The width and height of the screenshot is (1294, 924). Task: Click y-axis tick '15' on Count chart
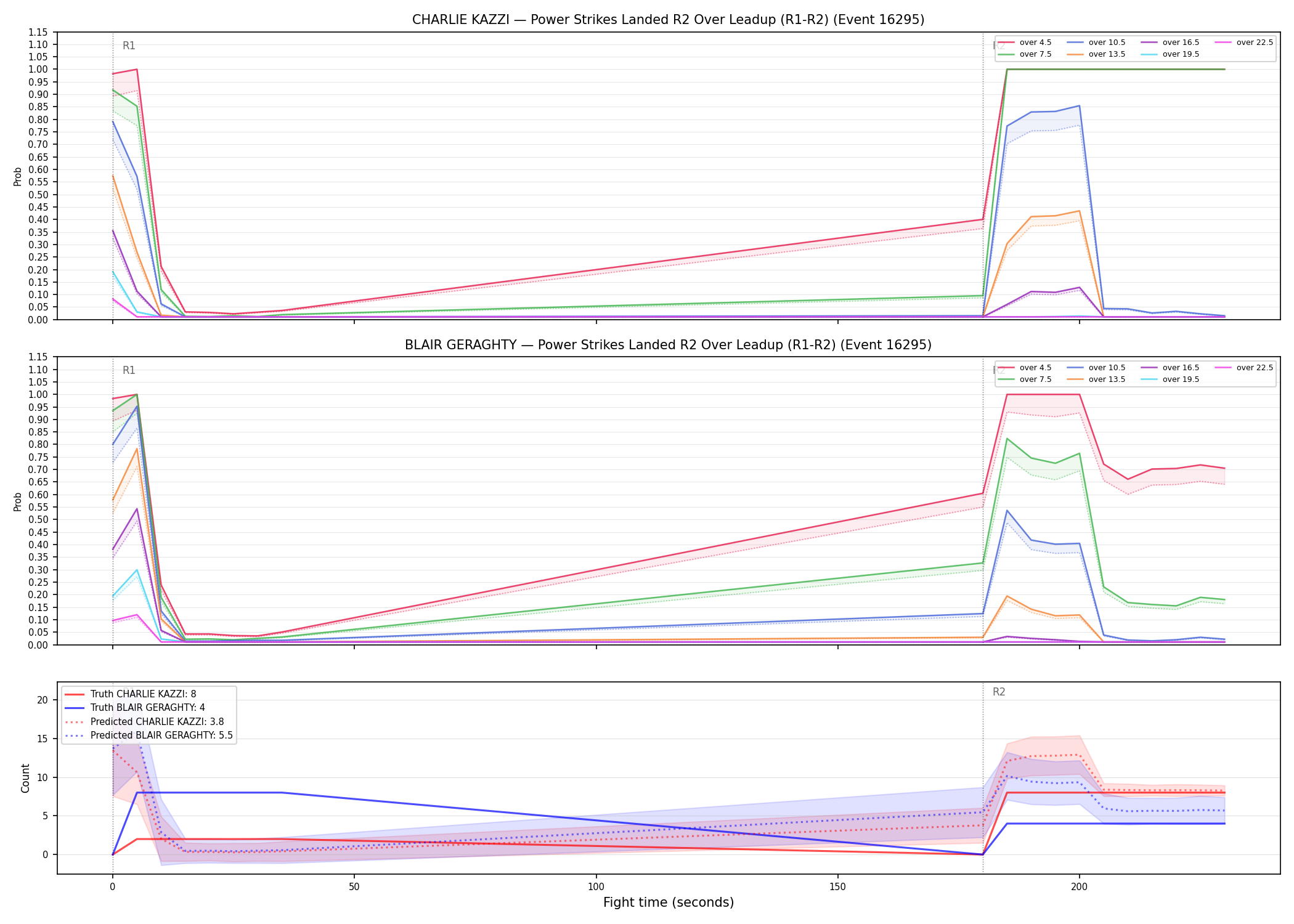tap(43, 739)
